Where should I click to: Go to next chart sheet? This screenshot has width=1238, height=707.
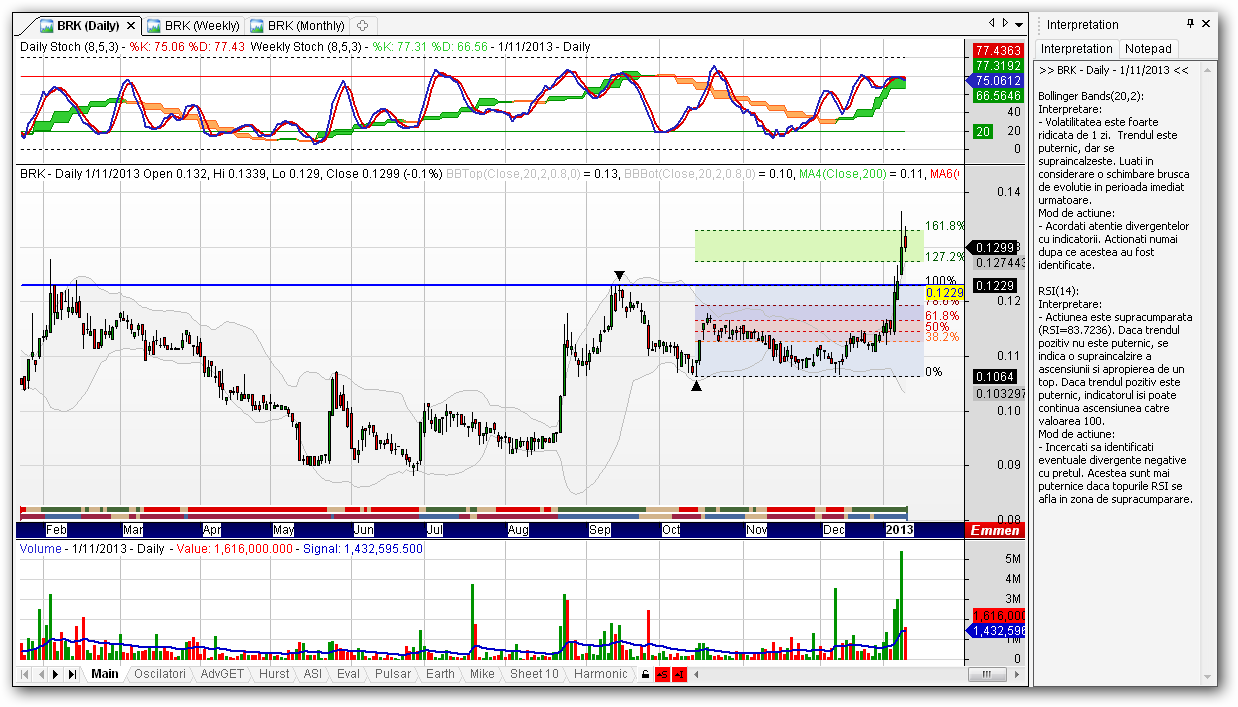56,674
